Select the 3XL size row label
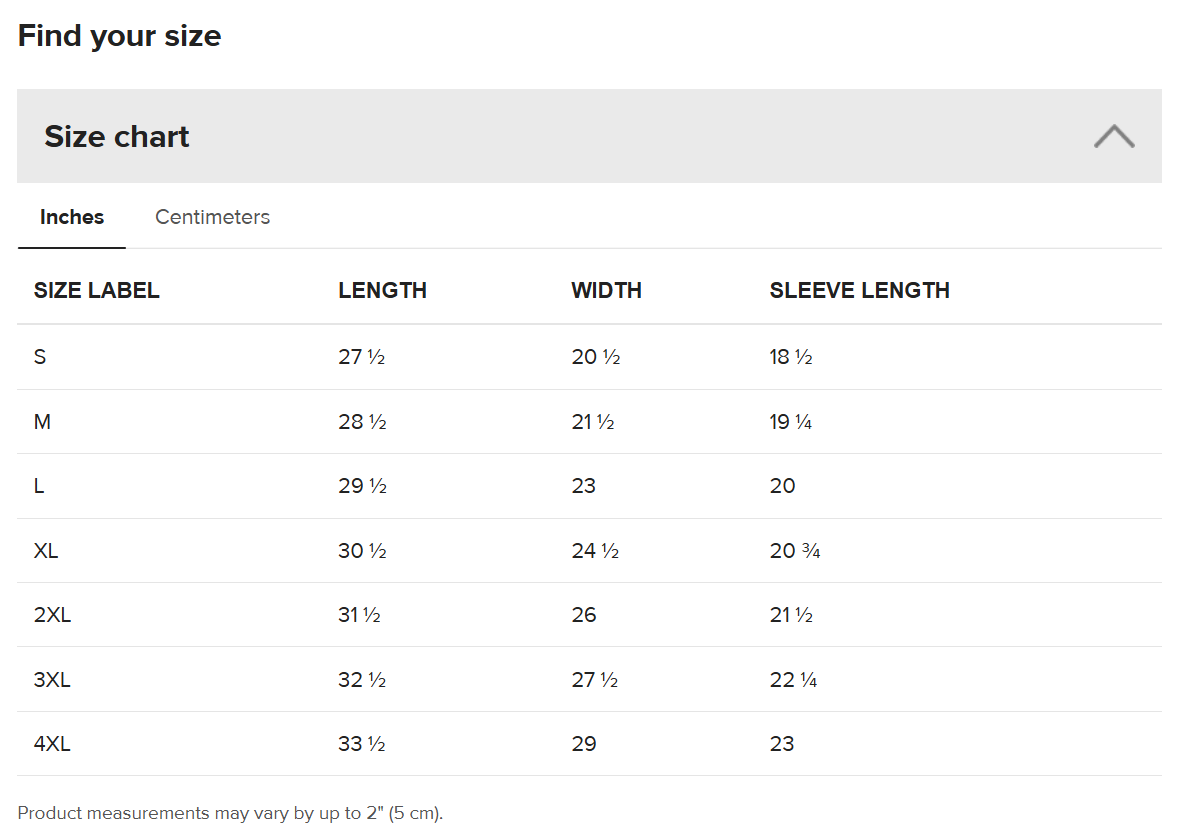 pos(52,680)
